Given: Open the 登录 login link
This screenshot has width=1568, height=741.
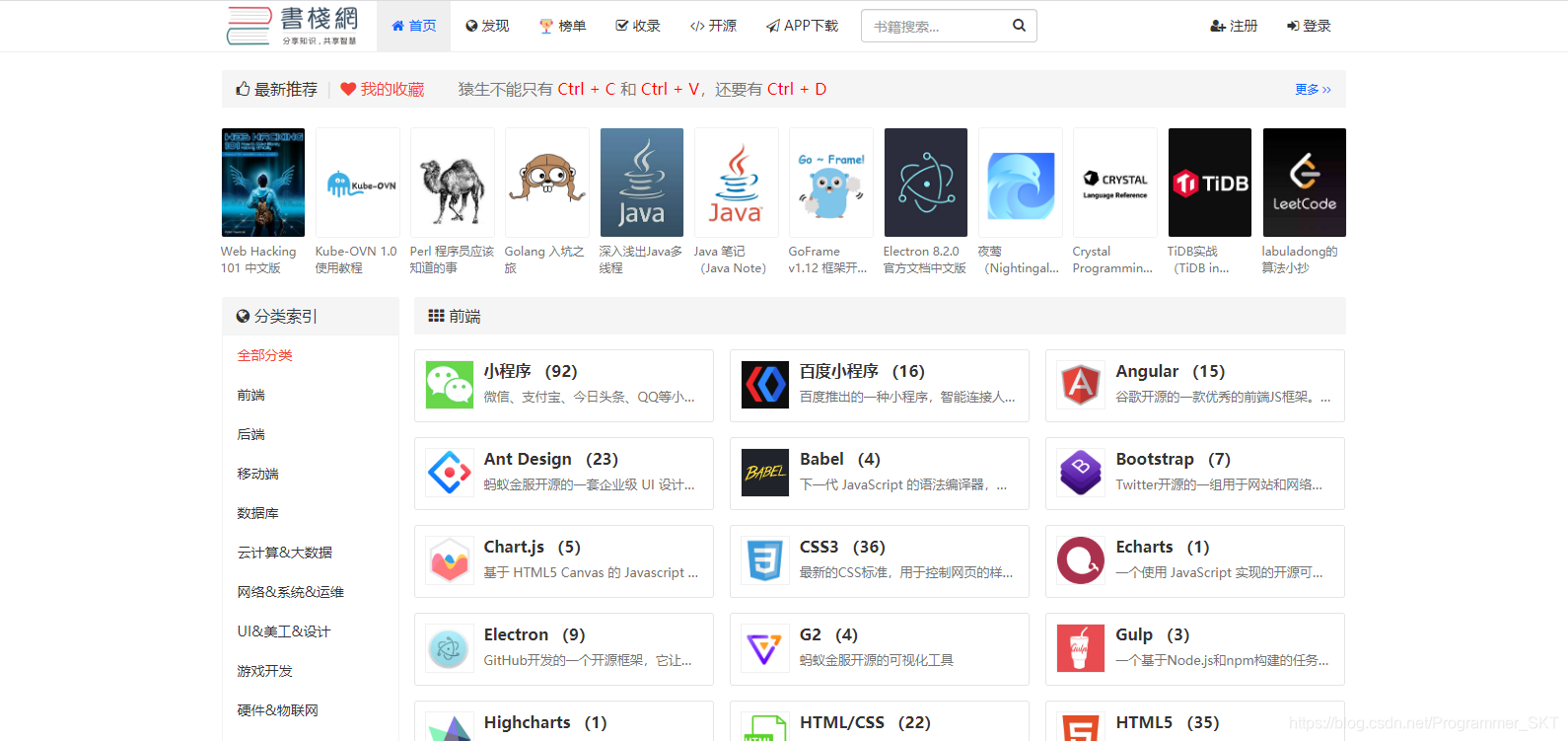Looking at the screenshot, I should [1309, 26].
